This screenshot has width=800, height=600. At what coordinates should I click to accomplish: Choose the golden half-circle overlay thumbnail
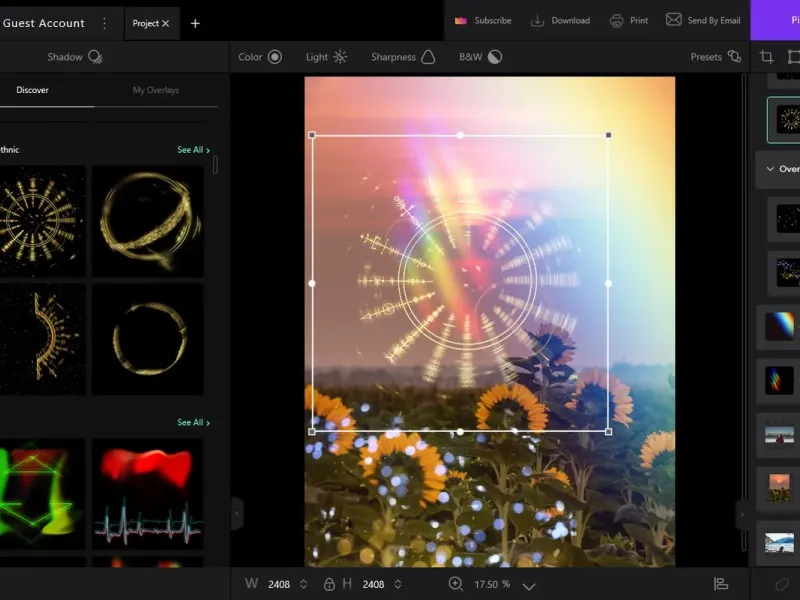40,339
